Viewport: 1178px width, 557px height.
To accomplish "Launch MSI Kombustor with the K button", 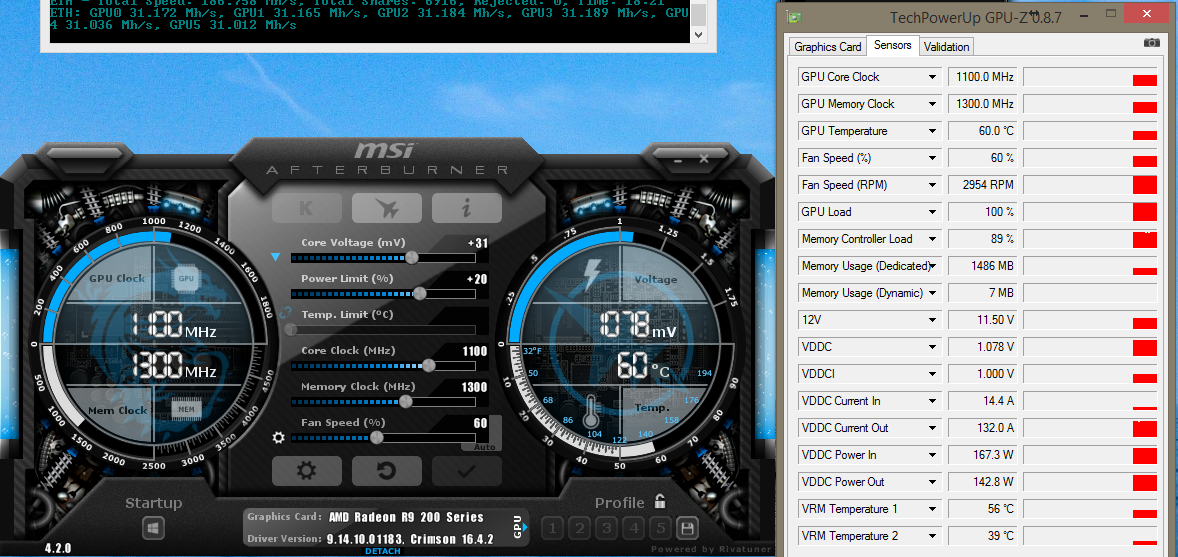I will click(x=306, y=208).
